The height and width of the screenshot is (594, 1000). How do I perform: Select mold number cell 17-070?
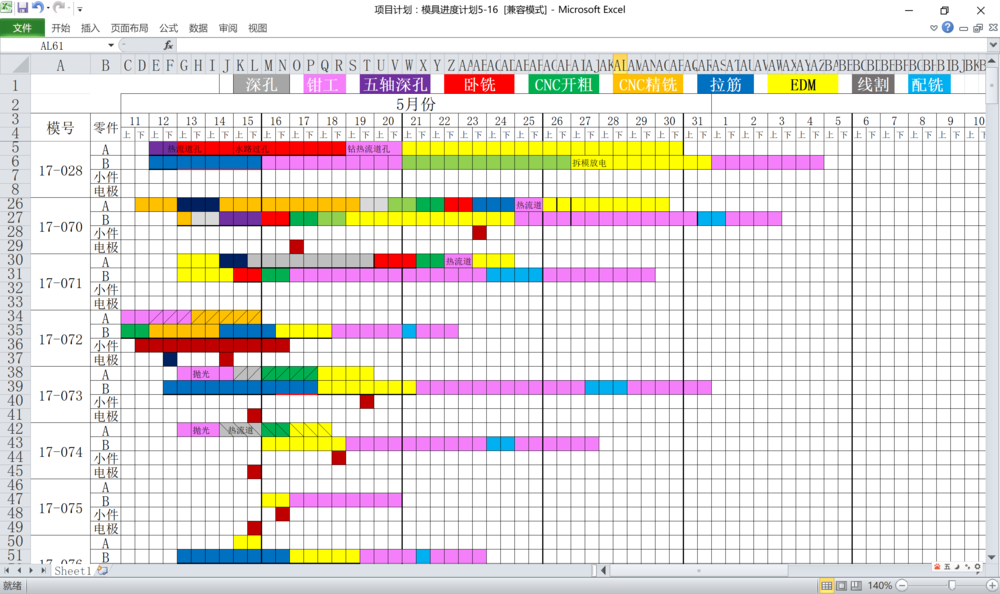pyautogui.click(x=61, y=226)
